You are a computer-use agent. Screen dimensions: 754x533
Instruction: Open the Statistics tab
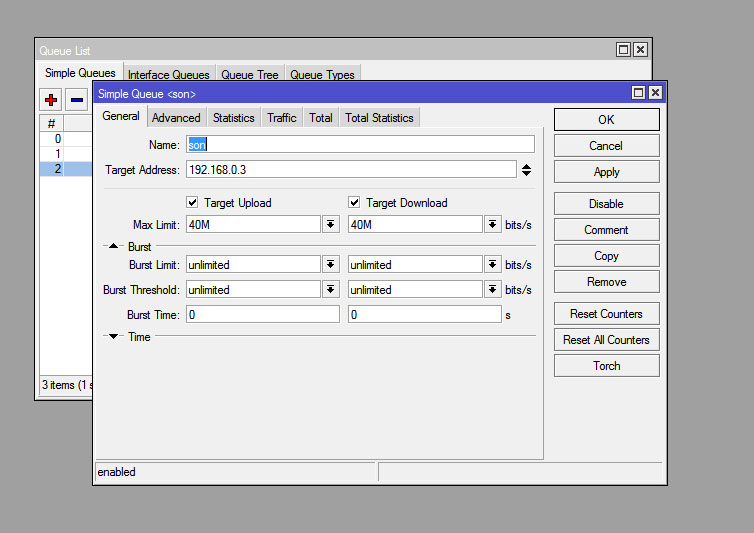233,118
